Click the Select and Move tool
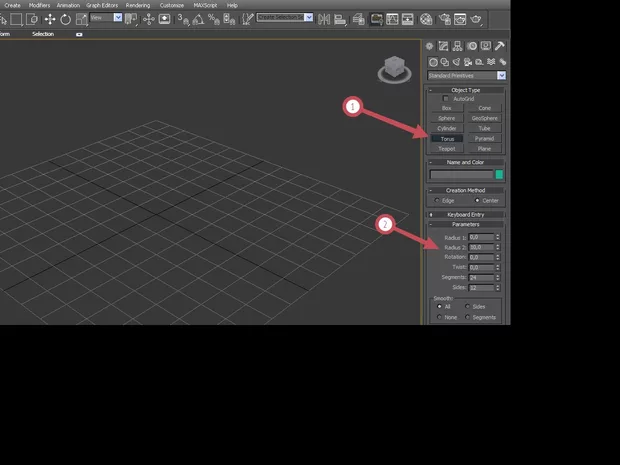The image size is (620, 465). coord(50,19)
